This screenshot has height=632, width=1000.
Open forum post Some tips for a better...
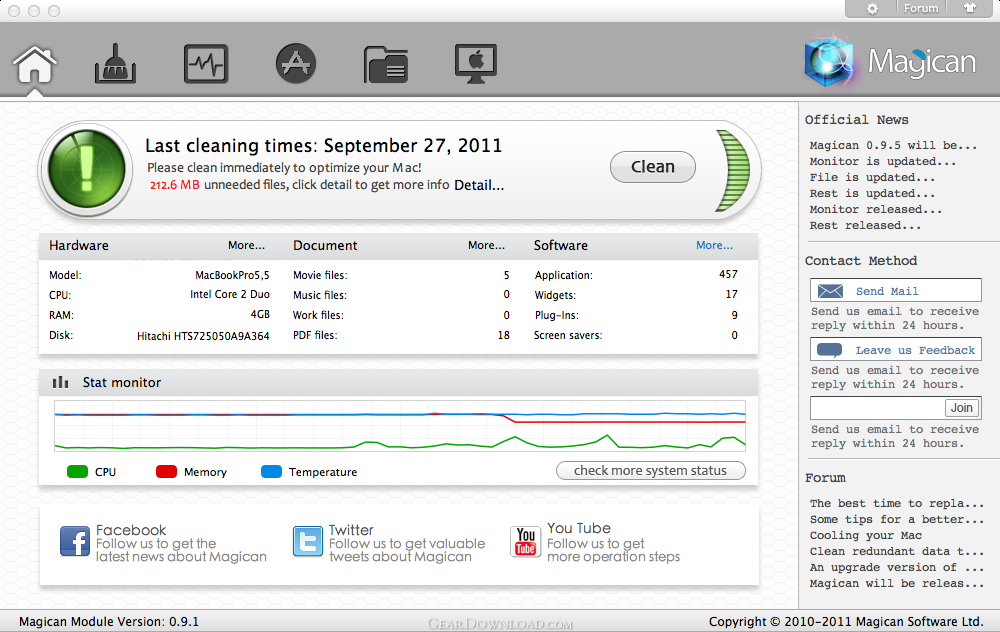[897, 519]
